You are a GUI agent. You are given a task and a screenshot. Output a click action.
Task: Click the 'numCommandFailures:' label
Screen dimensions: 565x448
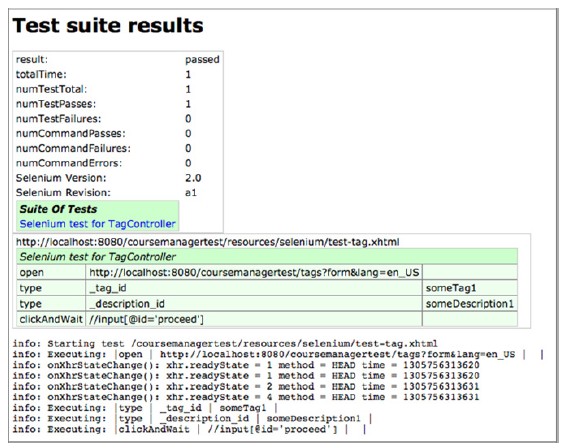73,148
